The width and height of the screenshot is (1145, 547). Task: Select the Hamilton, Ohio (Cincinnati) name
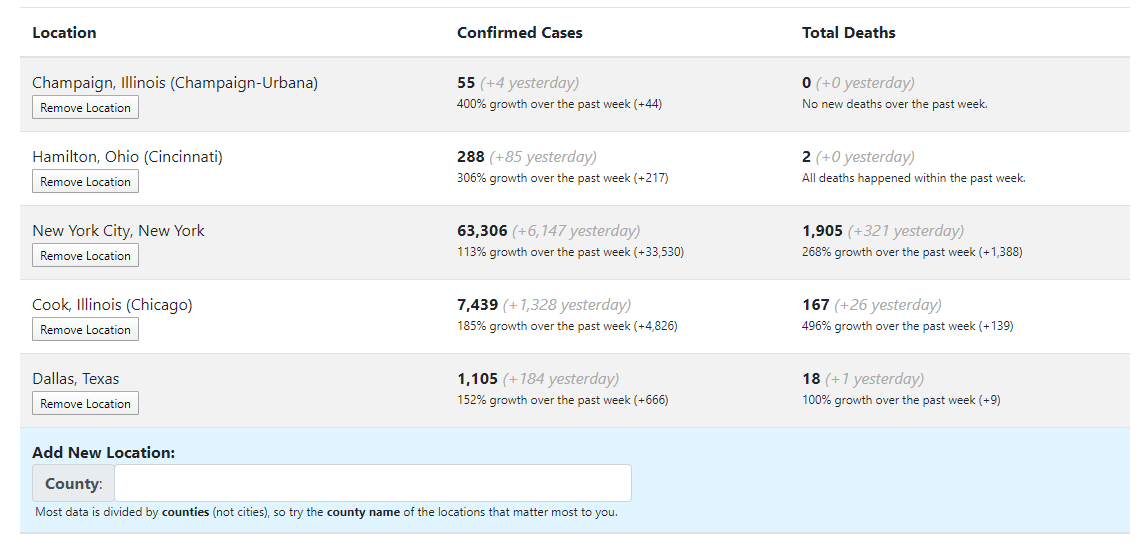[127, 157]
